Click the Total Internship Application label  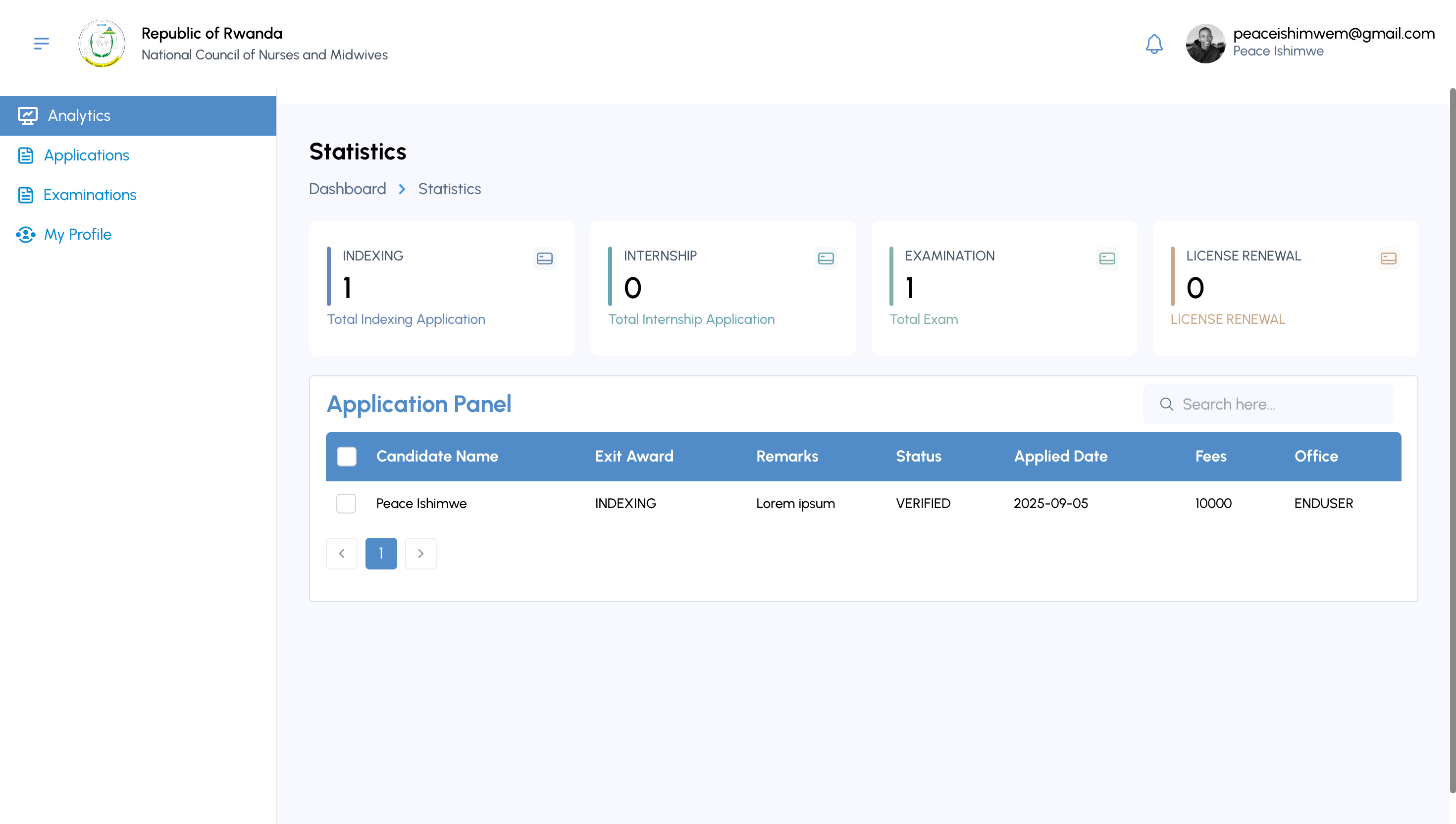click(691, 319)
